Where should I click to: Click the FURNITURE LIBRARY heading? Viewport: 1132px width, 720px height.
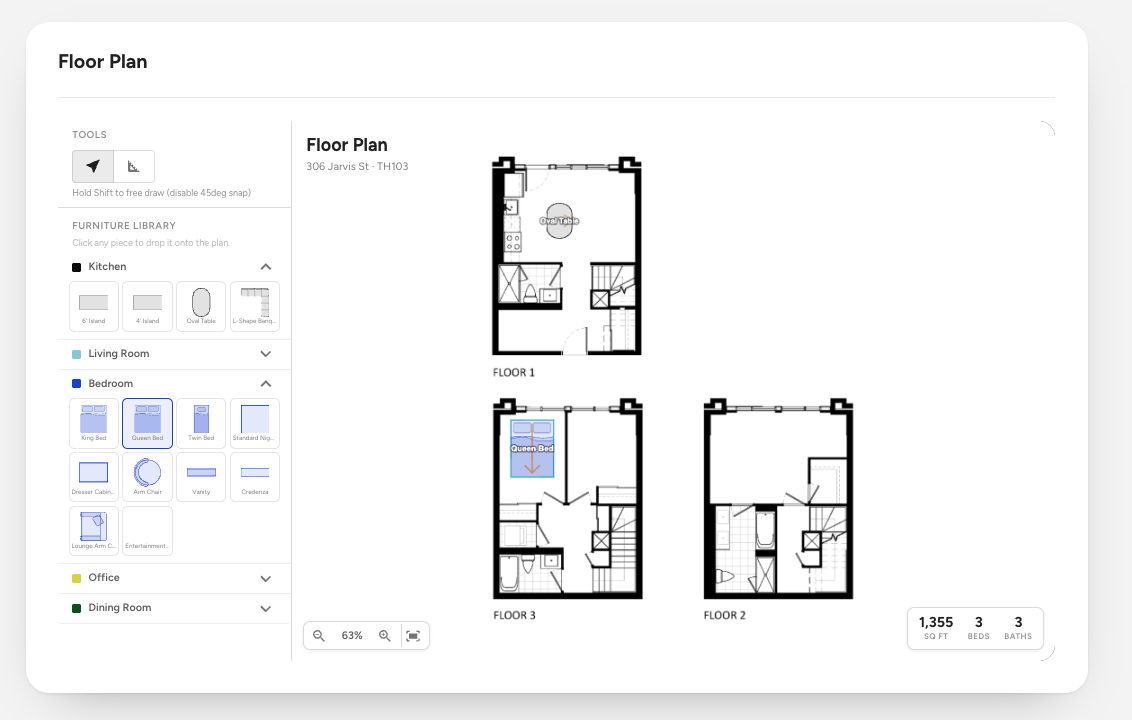click(x=124, y=225)
